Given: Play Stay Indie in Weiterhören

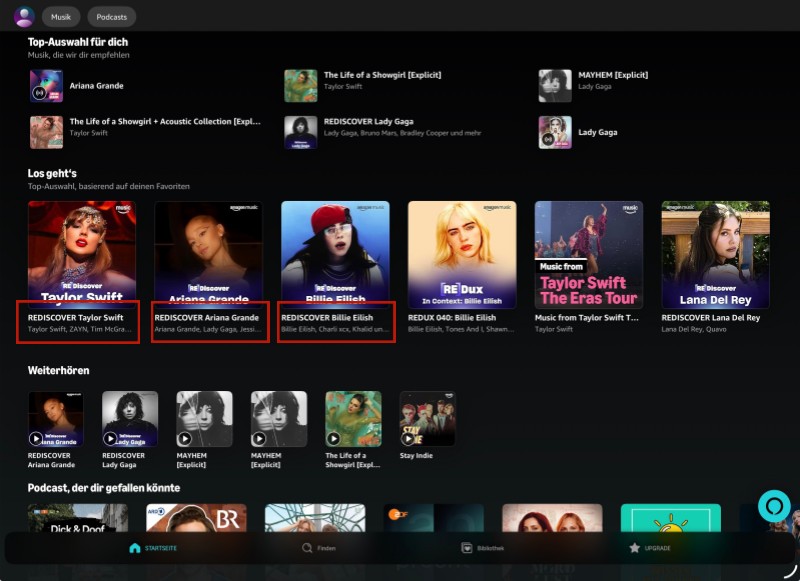Looking at the screenshot, I should point(408,438).
